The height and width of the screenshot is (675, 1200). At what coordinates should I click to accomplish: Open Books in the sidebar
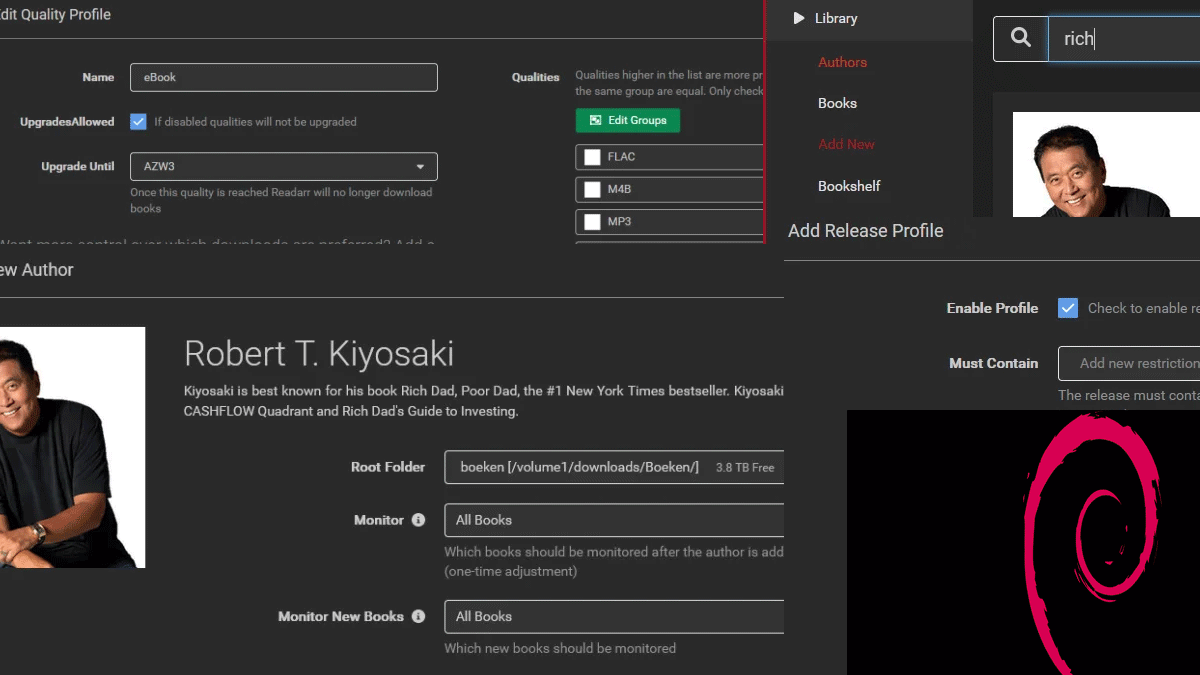(837, 103)
